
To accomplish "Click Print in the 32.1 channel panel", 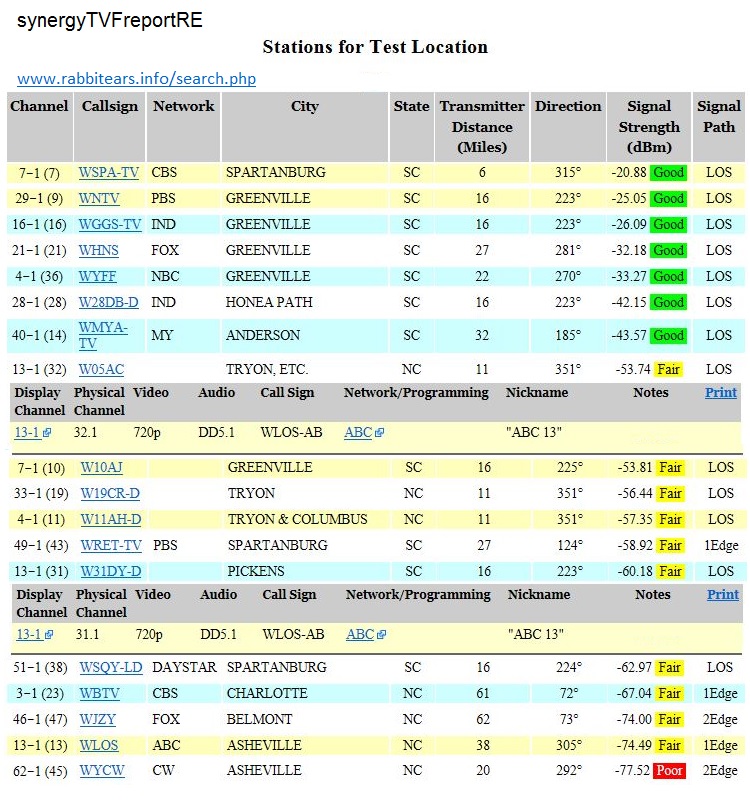I will (x=721, y=393).
